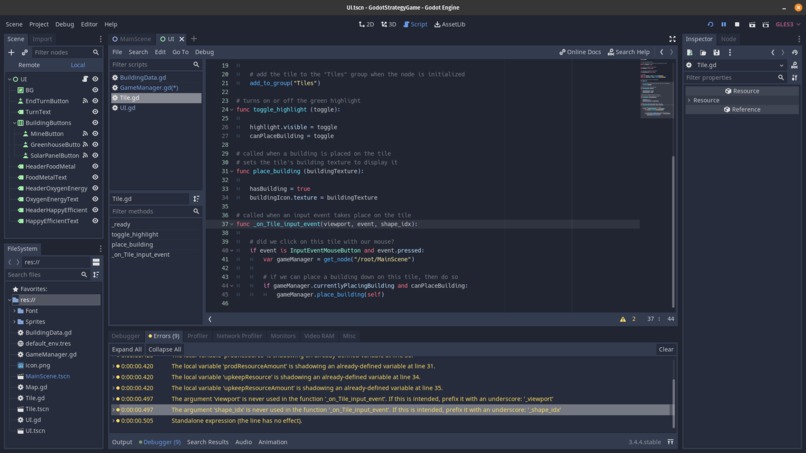
Task: Play a custom scene
Action: (765, 24)
